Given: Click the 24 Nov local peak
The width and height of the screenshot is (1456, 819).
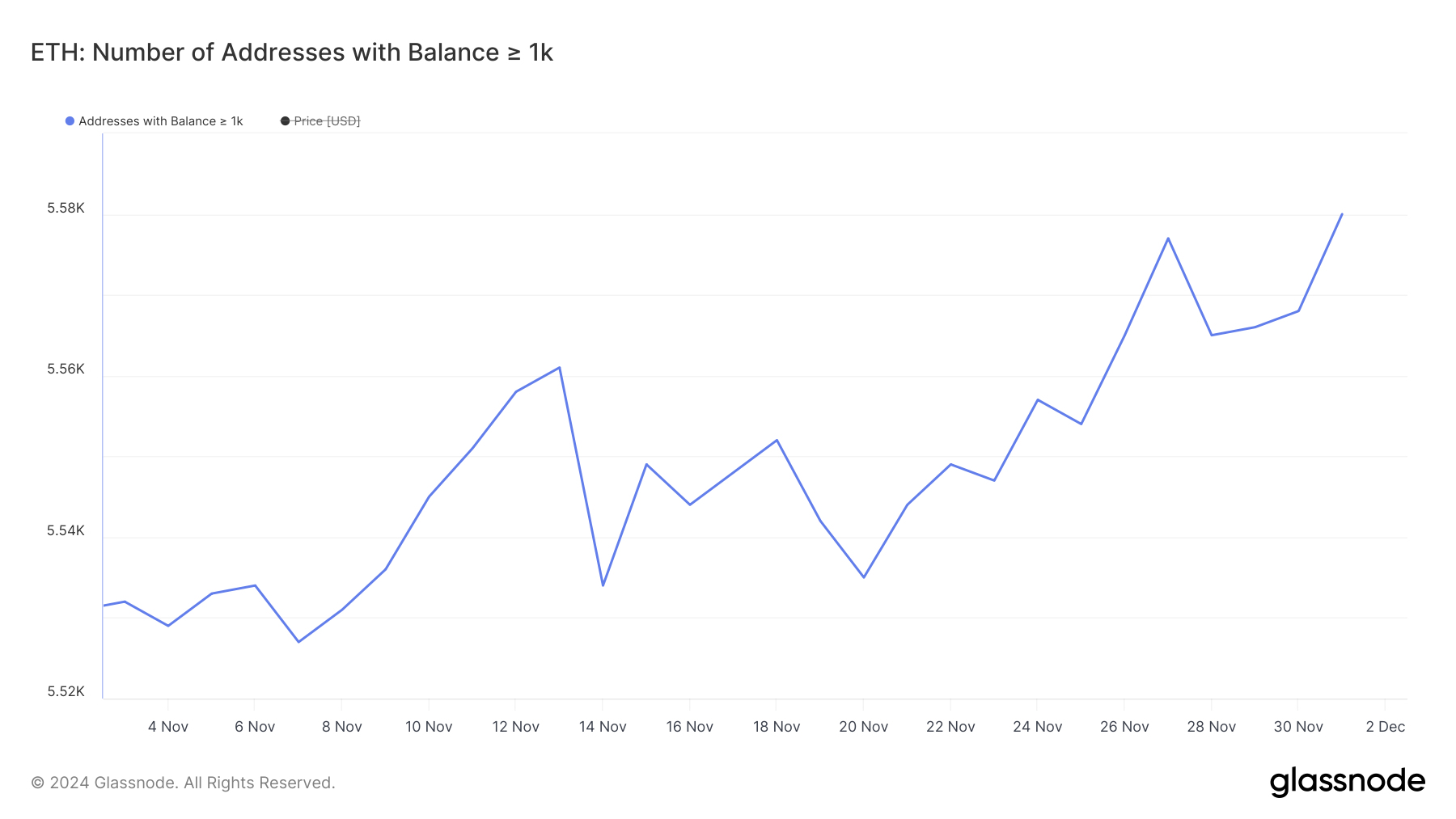Looking at the screenshot, I should click(1038, 399).
